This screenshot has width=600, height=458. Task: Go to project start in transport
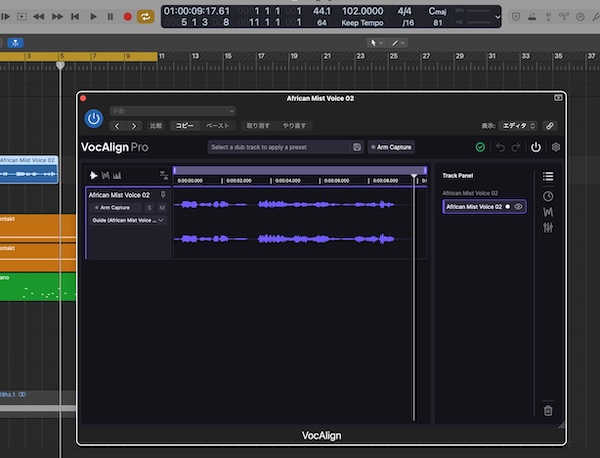click(75, 16)
